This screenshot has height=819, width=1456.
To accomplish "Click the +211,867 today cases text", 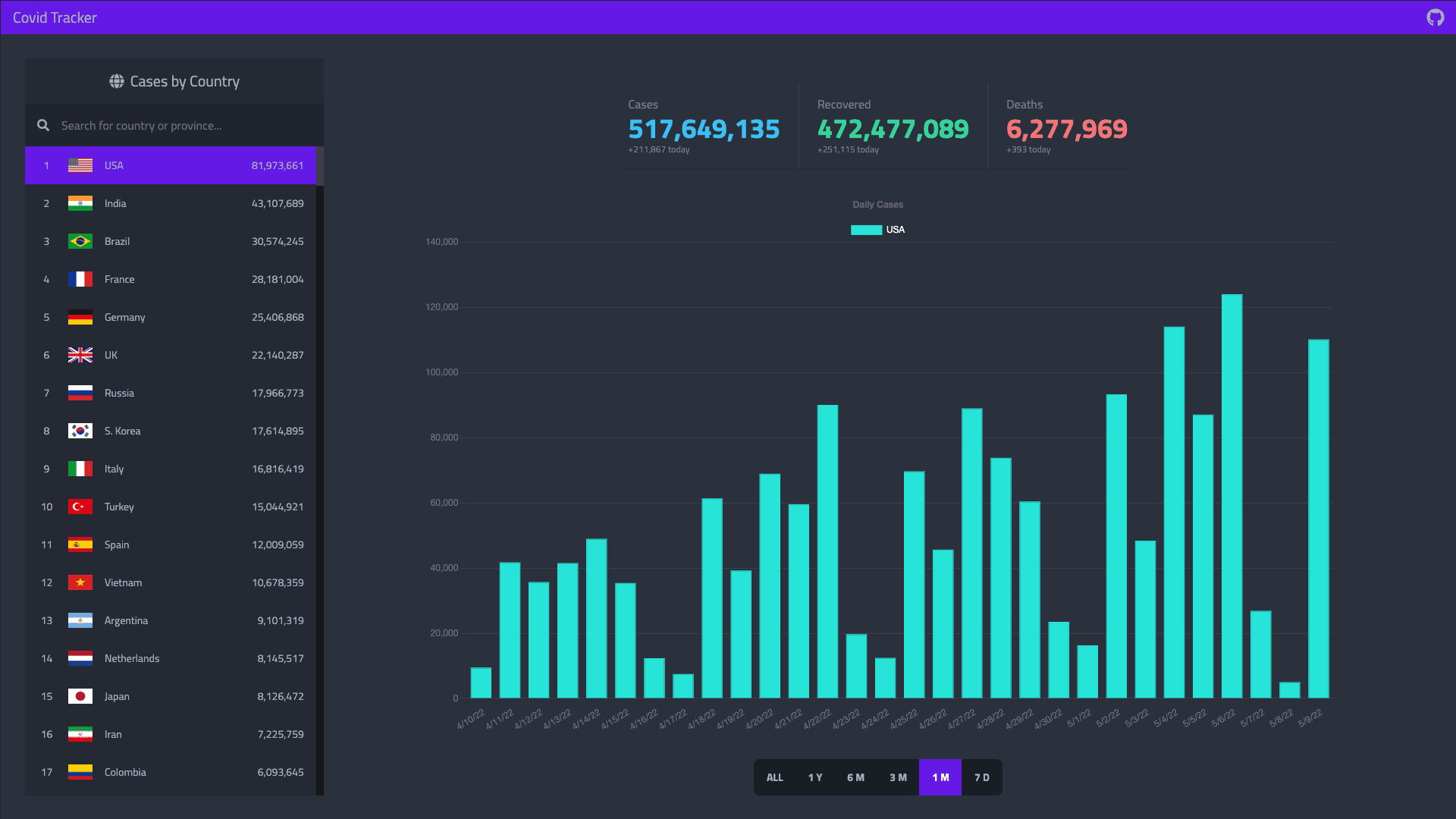I will coord(658,149).
